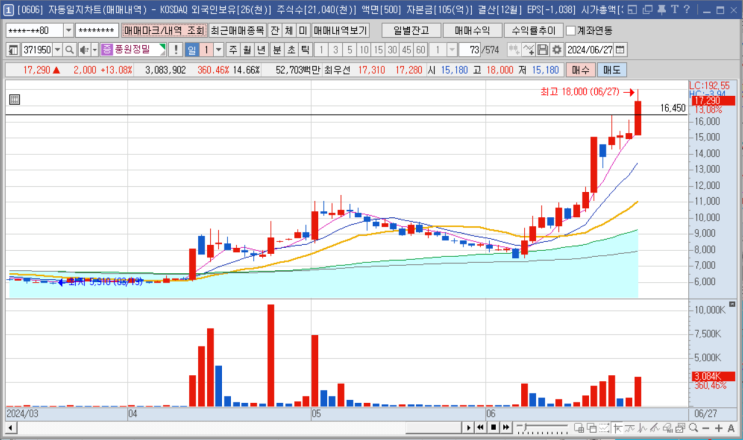This screenshot has width=743, height=440.
Task: Click the trend line drawing icon at the bottom
Action: pyautogui.click(x=655, y=428)
